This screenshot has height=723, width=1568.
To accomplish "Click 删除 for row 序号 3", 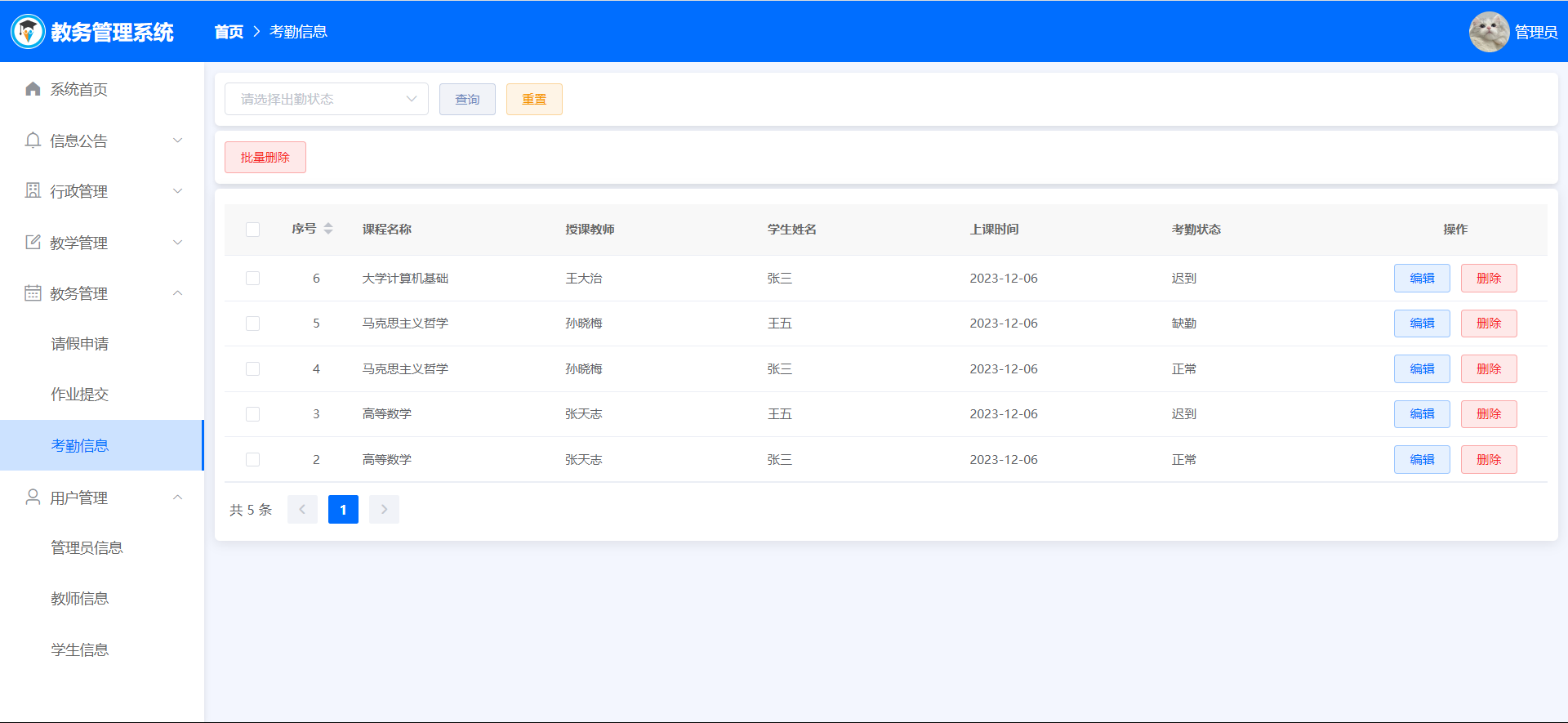I will [x=1489, y=414].
